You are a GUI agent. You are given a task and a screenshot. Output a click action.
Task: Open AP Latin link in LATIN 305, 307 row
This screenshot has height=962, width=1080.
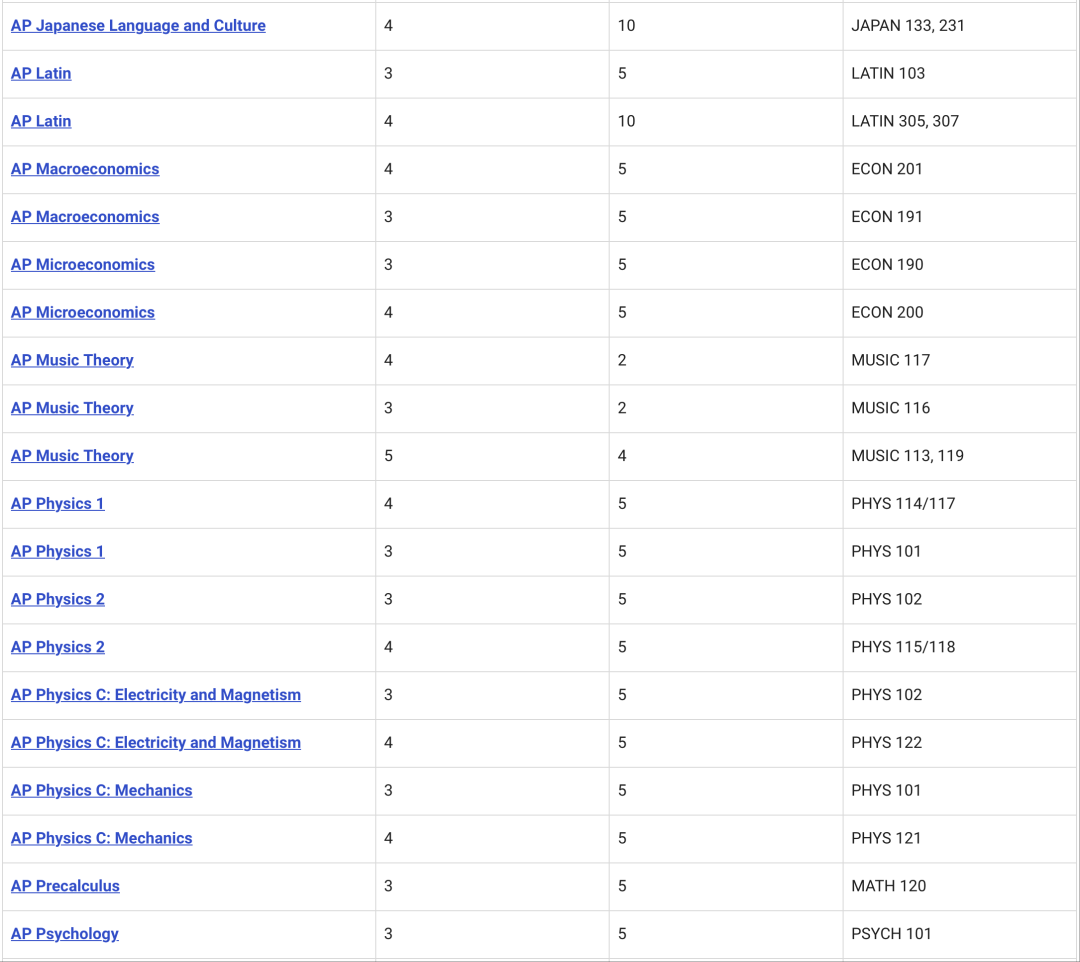pos(41,121)
